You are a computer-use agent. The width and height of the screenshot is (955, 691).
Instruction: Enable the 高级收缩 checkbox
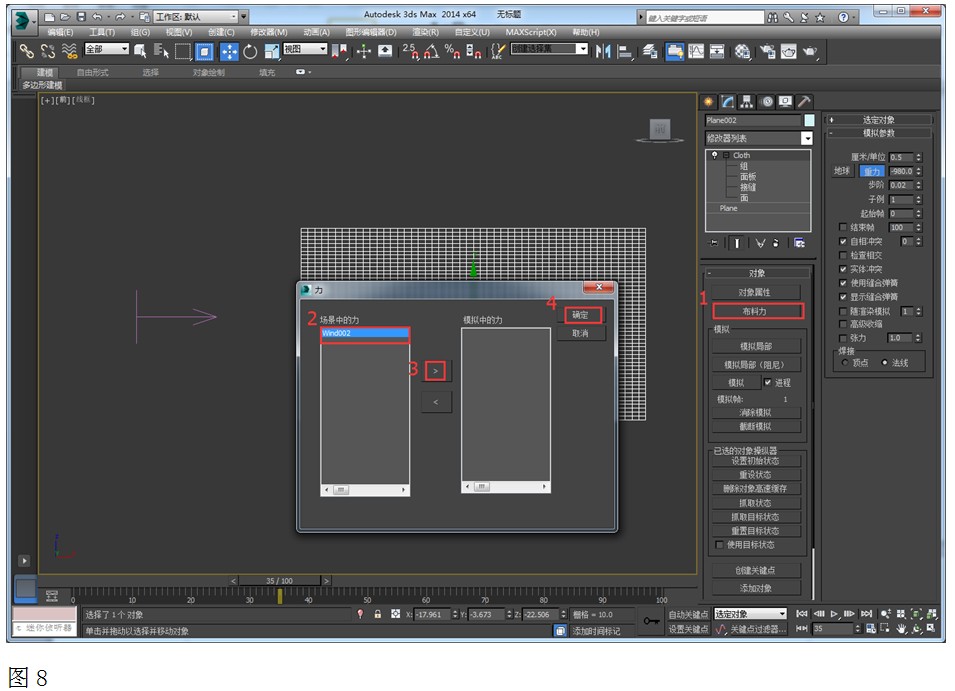[843, 324]
